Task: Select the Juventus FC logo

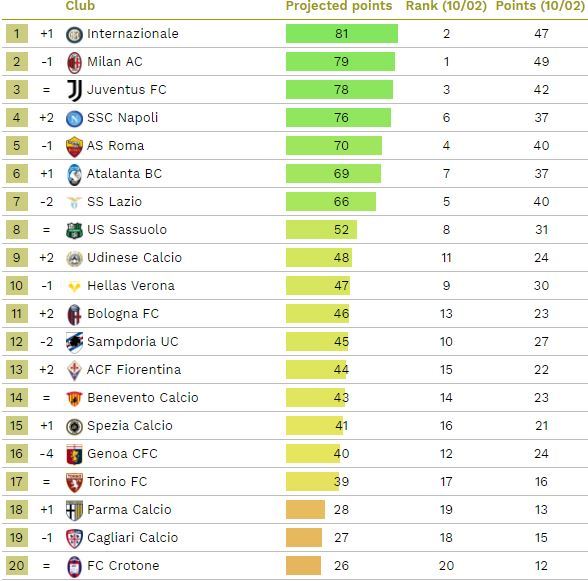Action: click(74, 90)
